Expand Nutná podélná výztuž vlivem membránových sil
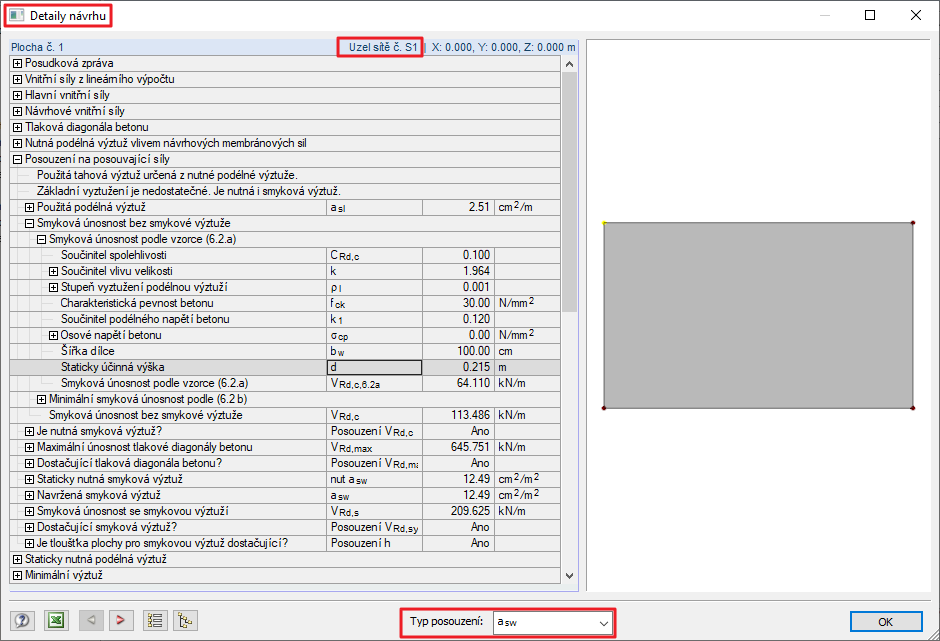Screen dimensions: 940x641 tap(17, 143)
